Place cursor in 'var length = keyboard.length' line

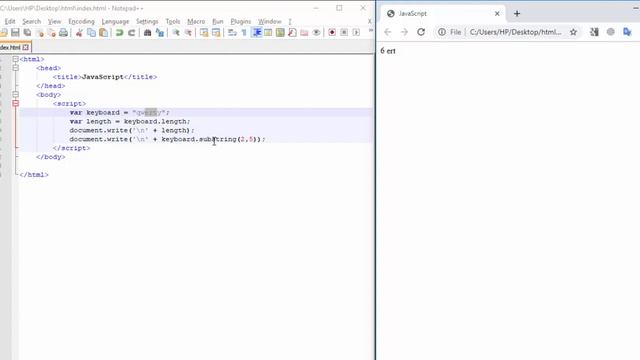tap(130, 122)
